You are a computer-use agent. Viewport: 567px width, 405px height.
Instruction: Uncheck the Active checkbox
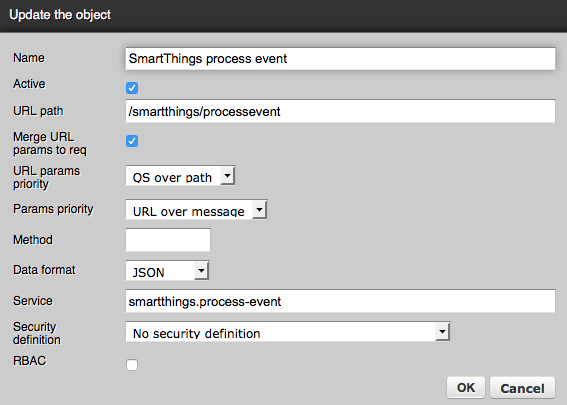pyautogui.click(x=132, y=88)
